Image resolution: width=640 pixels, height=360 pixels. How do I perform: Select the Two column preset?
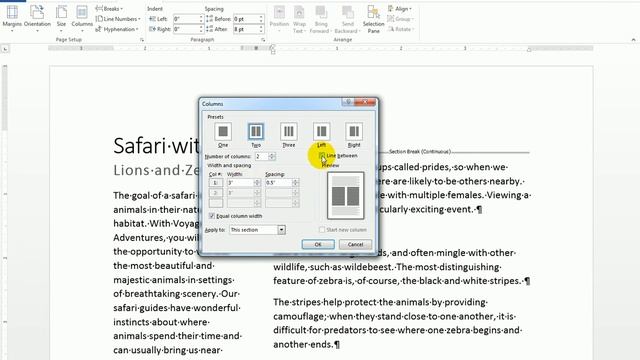(x=256, y=132)
